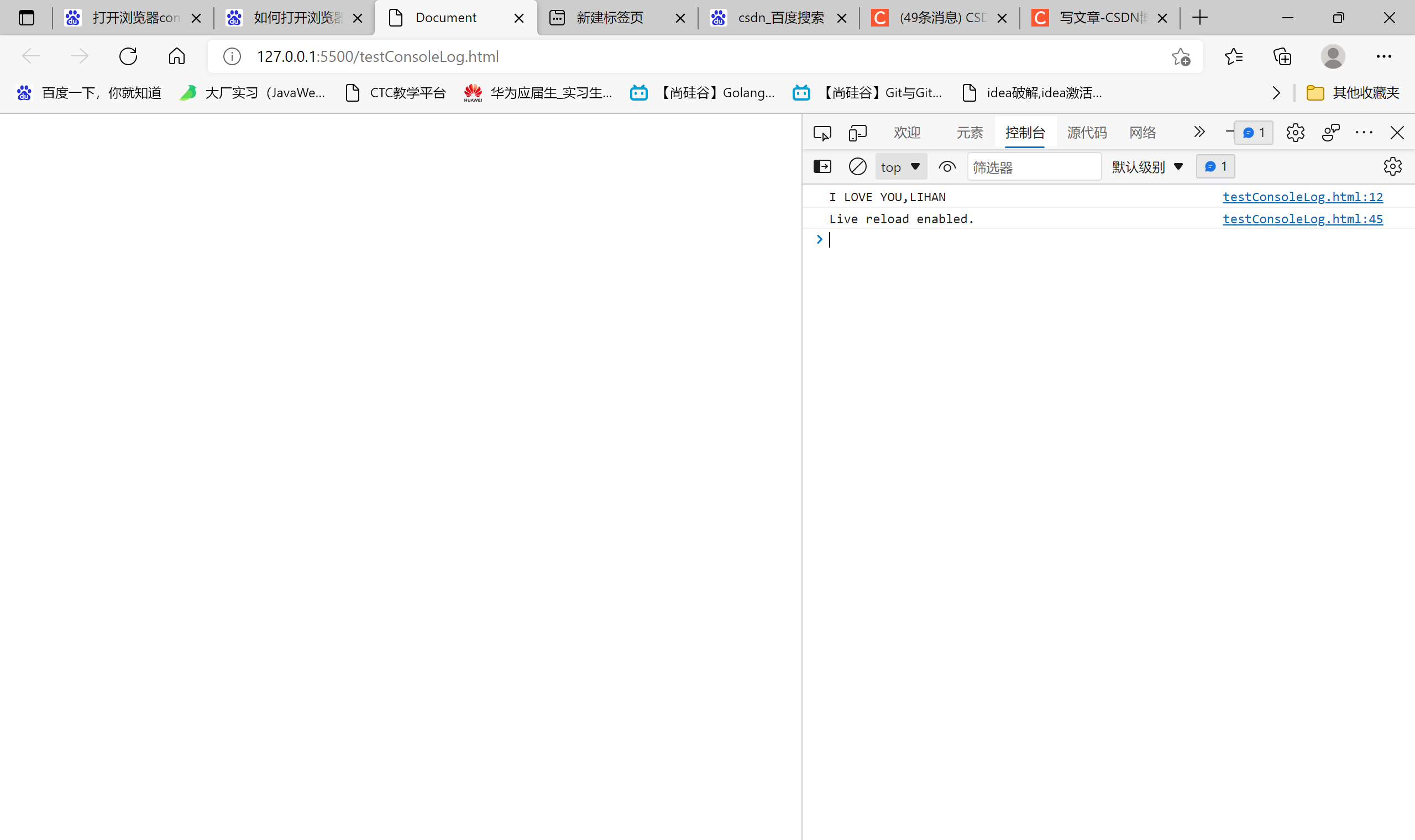Click the DevTools feedback person icon
Viewport: 1415px width, 840px height.
[x=1330, y=133]
